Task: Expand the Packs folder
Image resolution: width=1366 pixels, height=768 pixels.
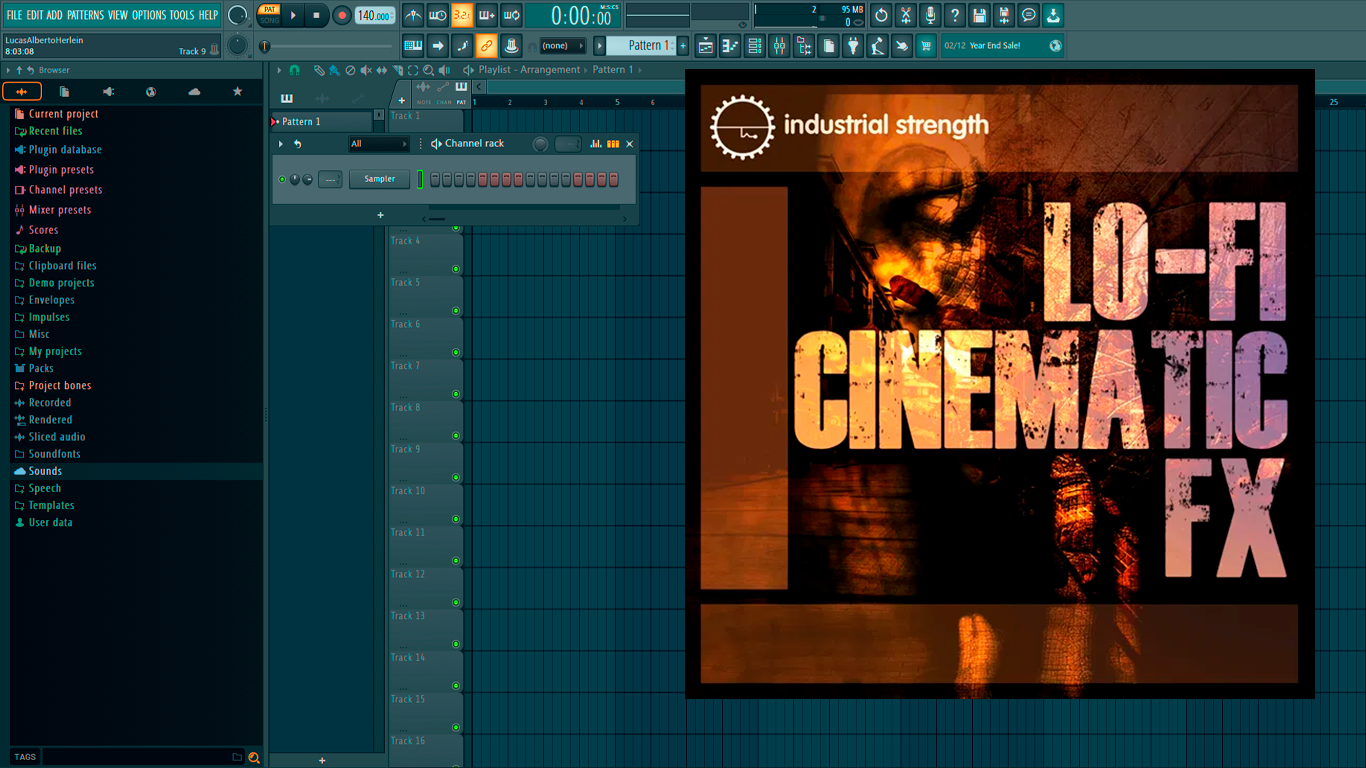Action: click(x=41, y=368)
